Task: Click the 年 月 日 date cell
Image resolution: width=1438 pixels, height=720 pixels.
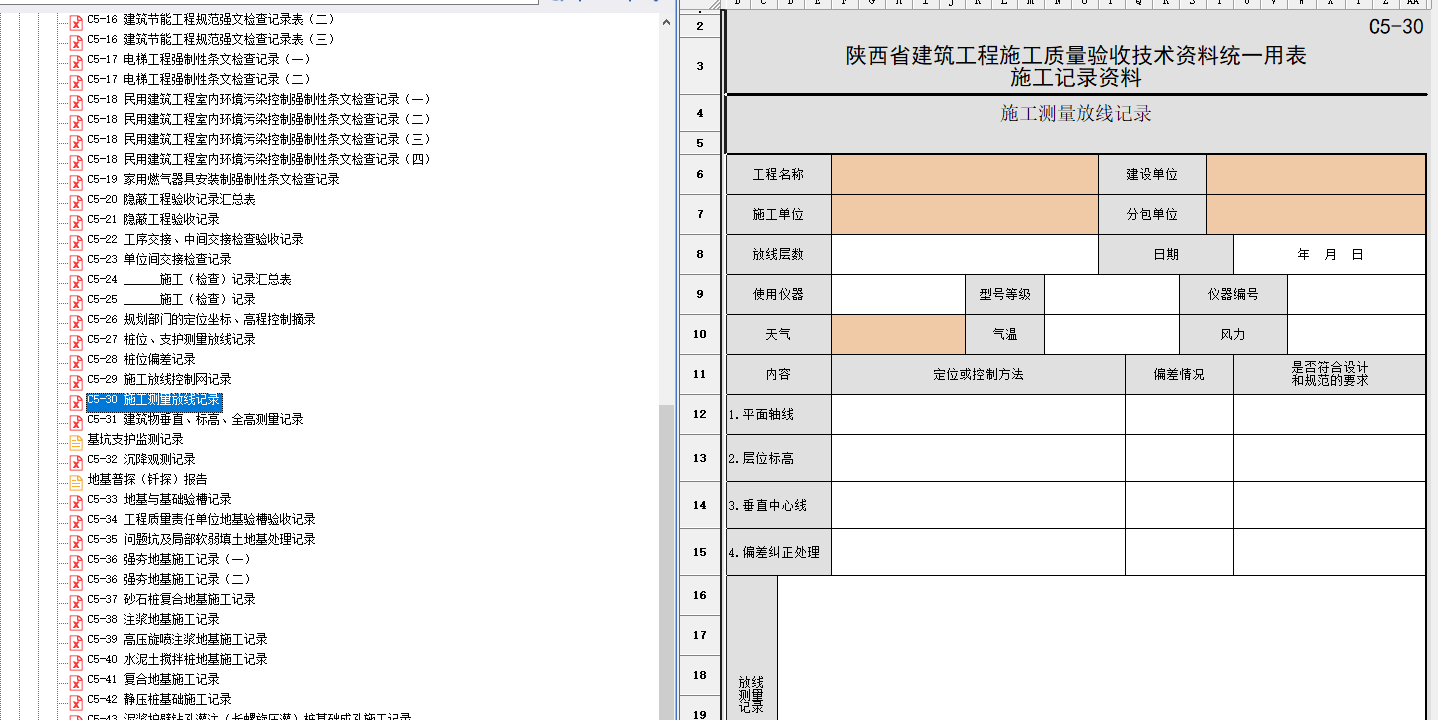Action: tap(1330, 254)
